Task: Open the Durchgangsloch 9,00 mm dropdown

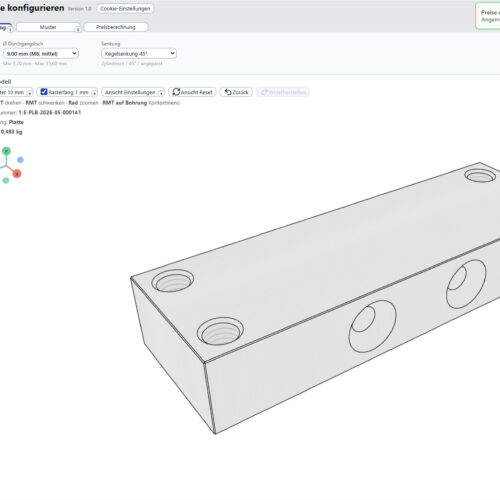Action: [41, 53]
